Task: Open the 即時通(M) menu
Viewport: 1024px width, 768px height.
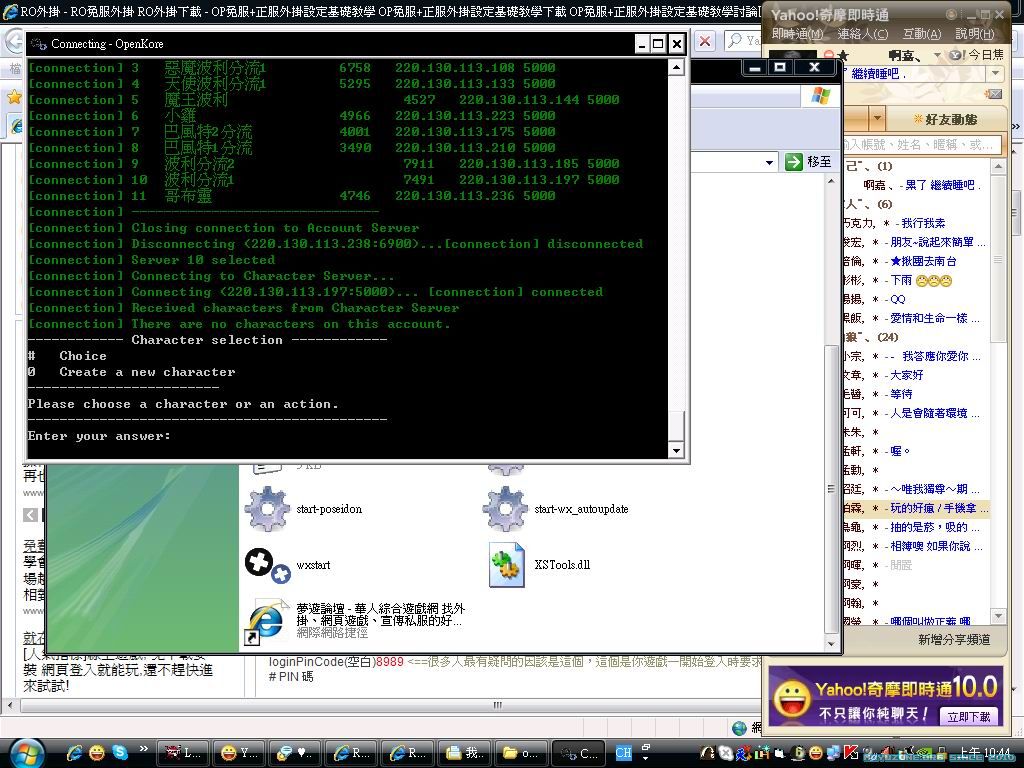Action: 797,34
